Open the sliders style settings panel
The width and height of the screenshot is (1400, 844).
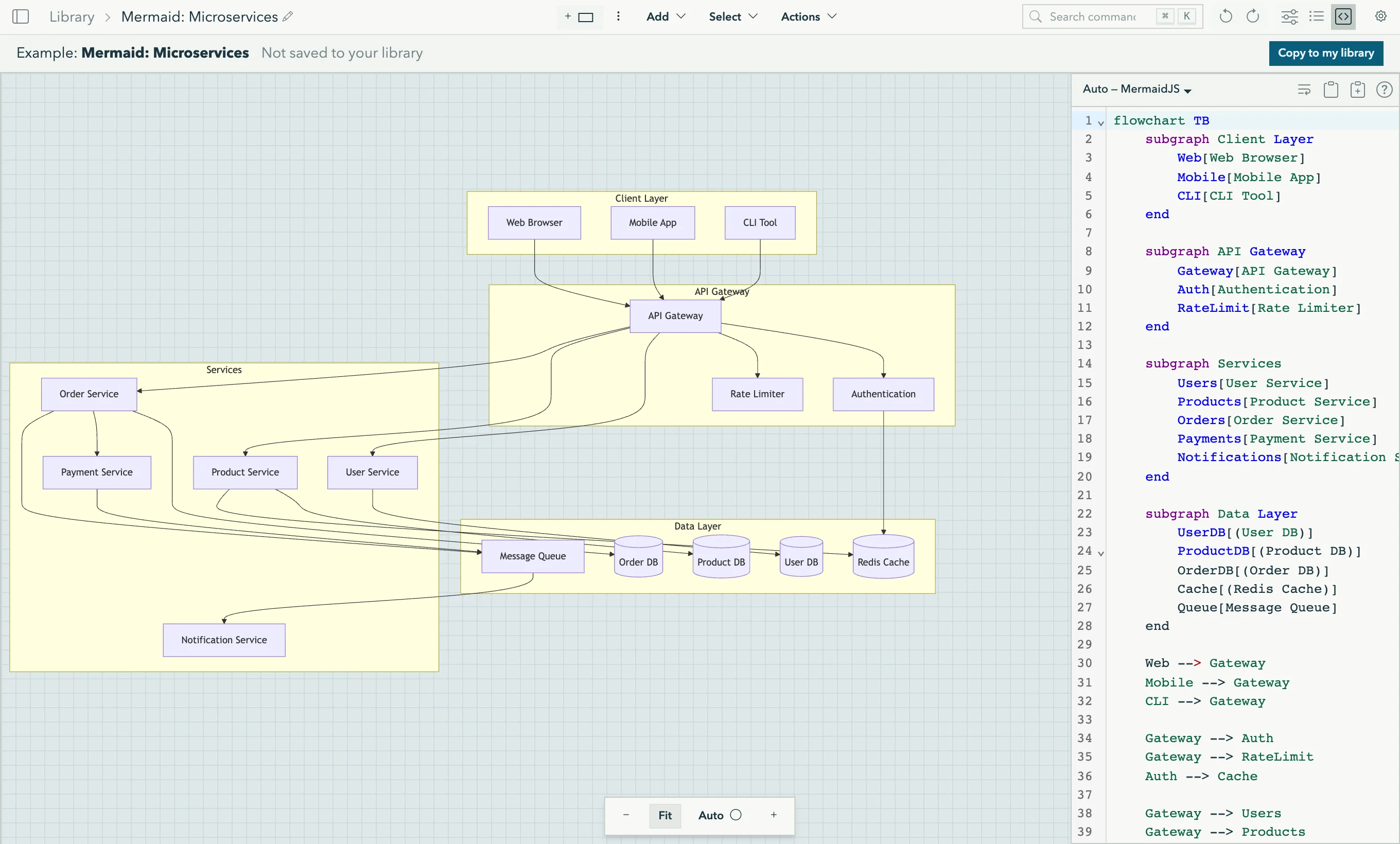click(1289, 16)
